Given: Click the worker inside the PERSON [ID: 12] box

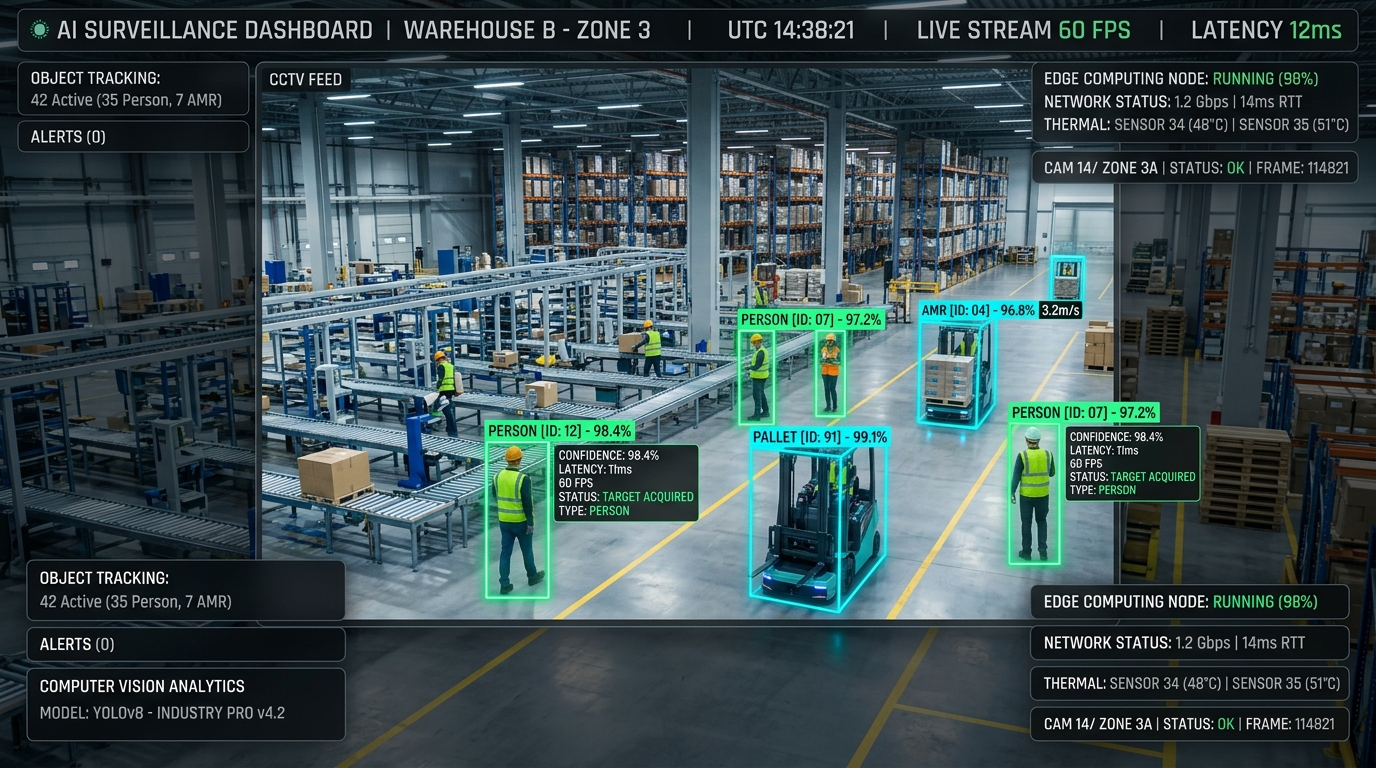Looking at the screenshot, I should 516,518.
